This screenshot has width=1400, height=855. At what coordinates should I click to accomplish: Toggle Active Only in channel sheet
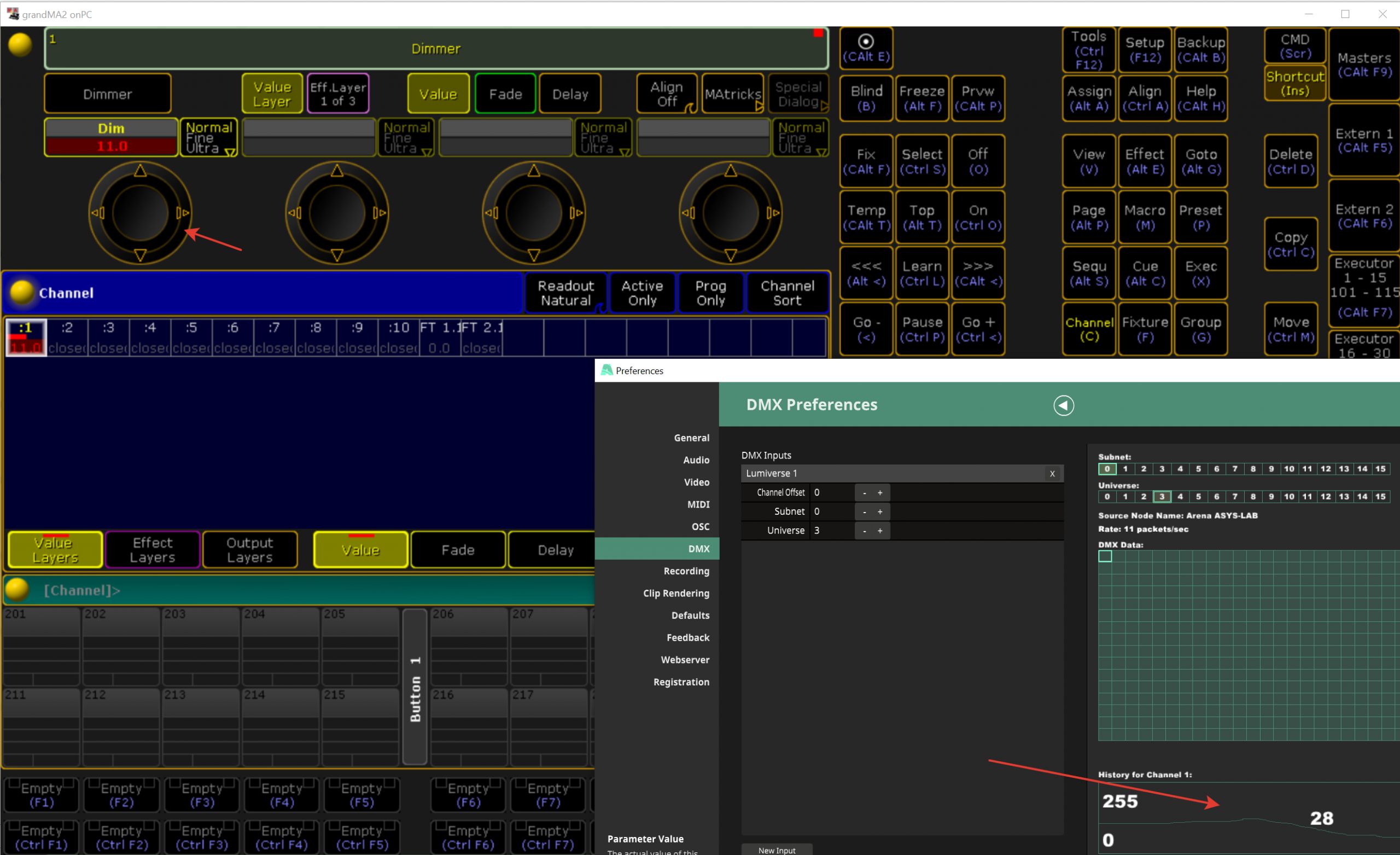(641, 293)
